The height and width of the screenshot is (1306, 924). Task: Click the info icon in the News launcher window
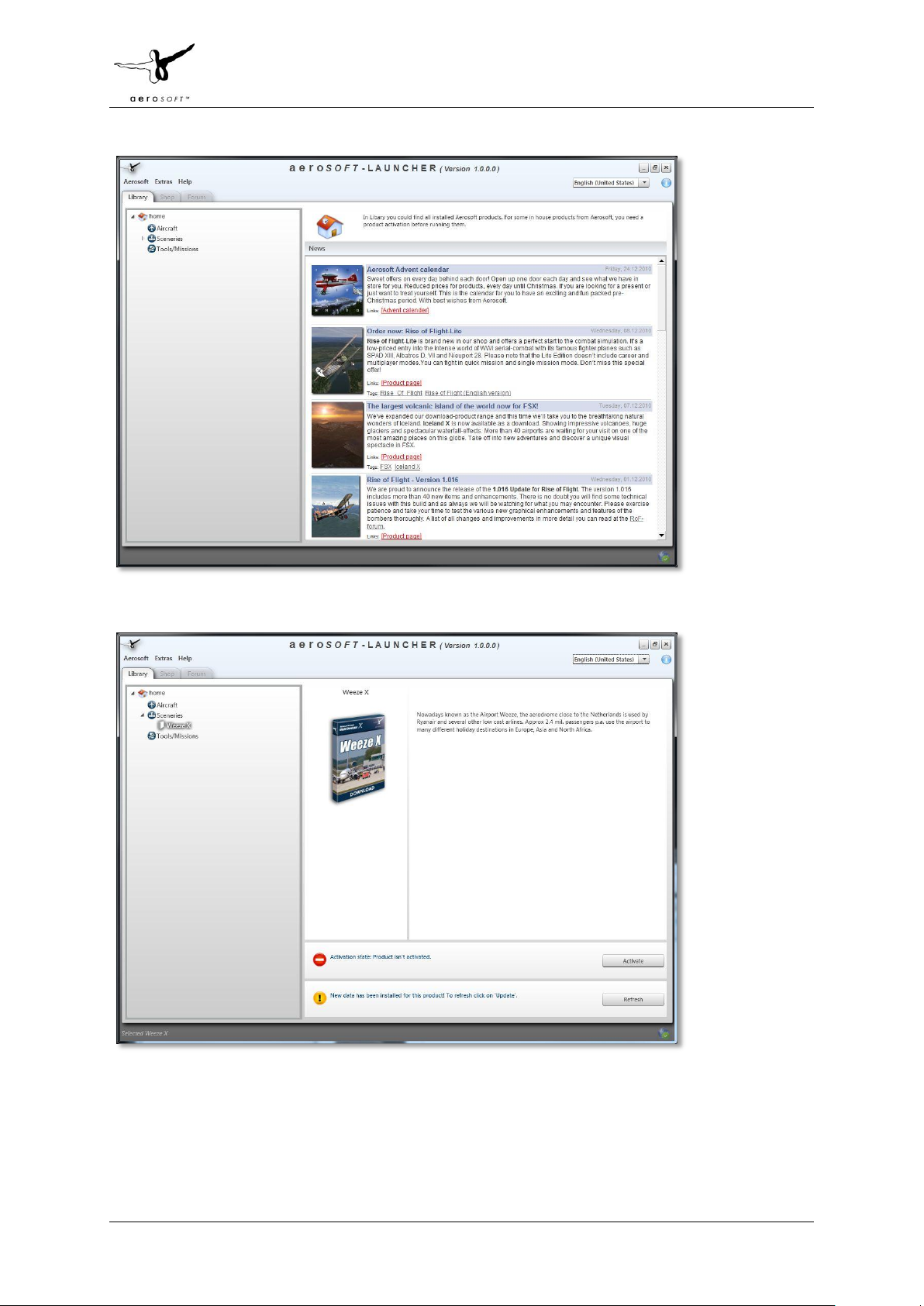click(x=666, y=183)
